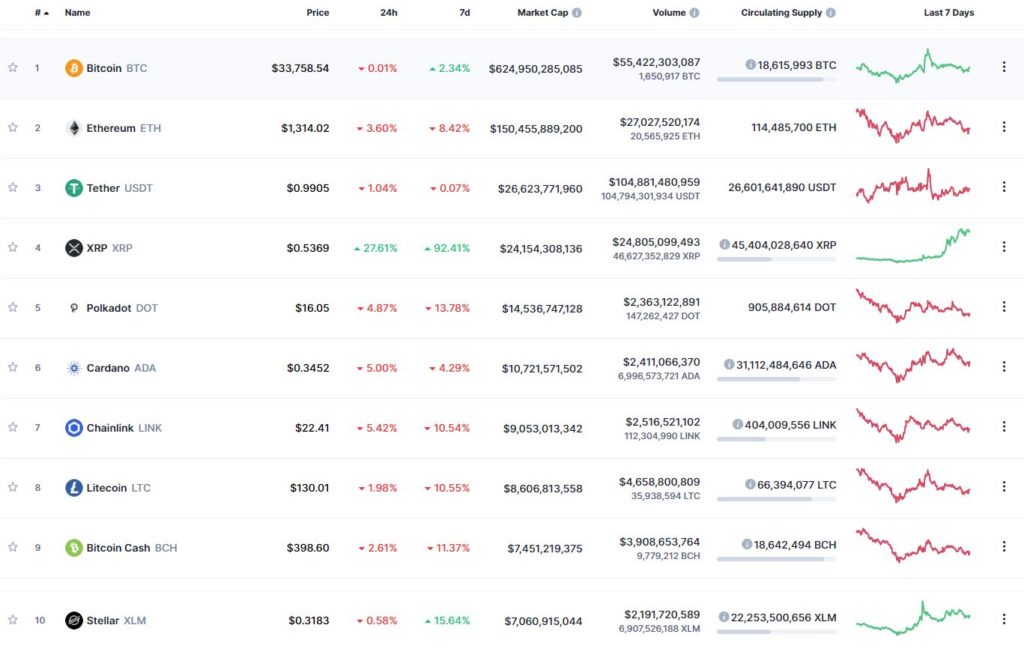Click the Chainlink coin logo
The height and width of the screenshot is (649, 1024).
[74, 428]
